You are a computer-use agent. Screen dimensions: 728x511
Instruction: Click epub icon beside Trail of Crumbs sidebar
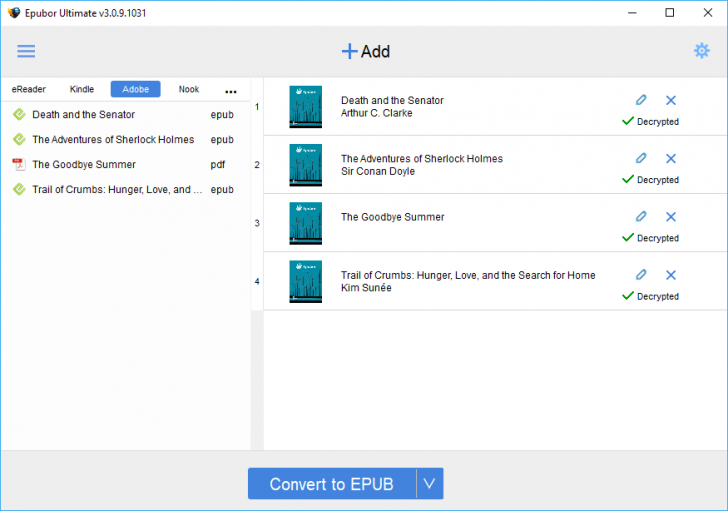tap(19, 189)
